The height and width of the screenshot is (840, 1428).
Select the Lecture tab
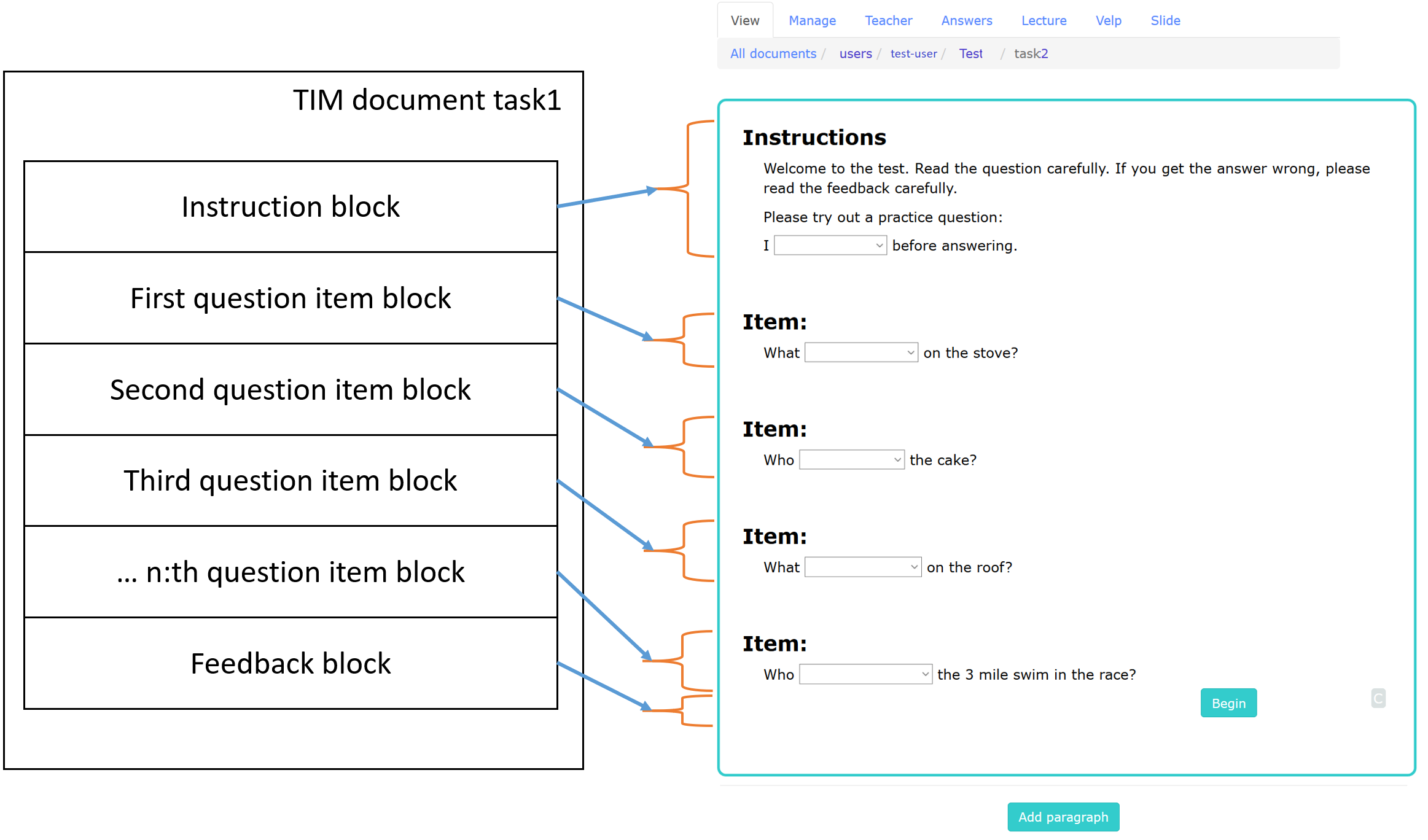point(1044,20)
